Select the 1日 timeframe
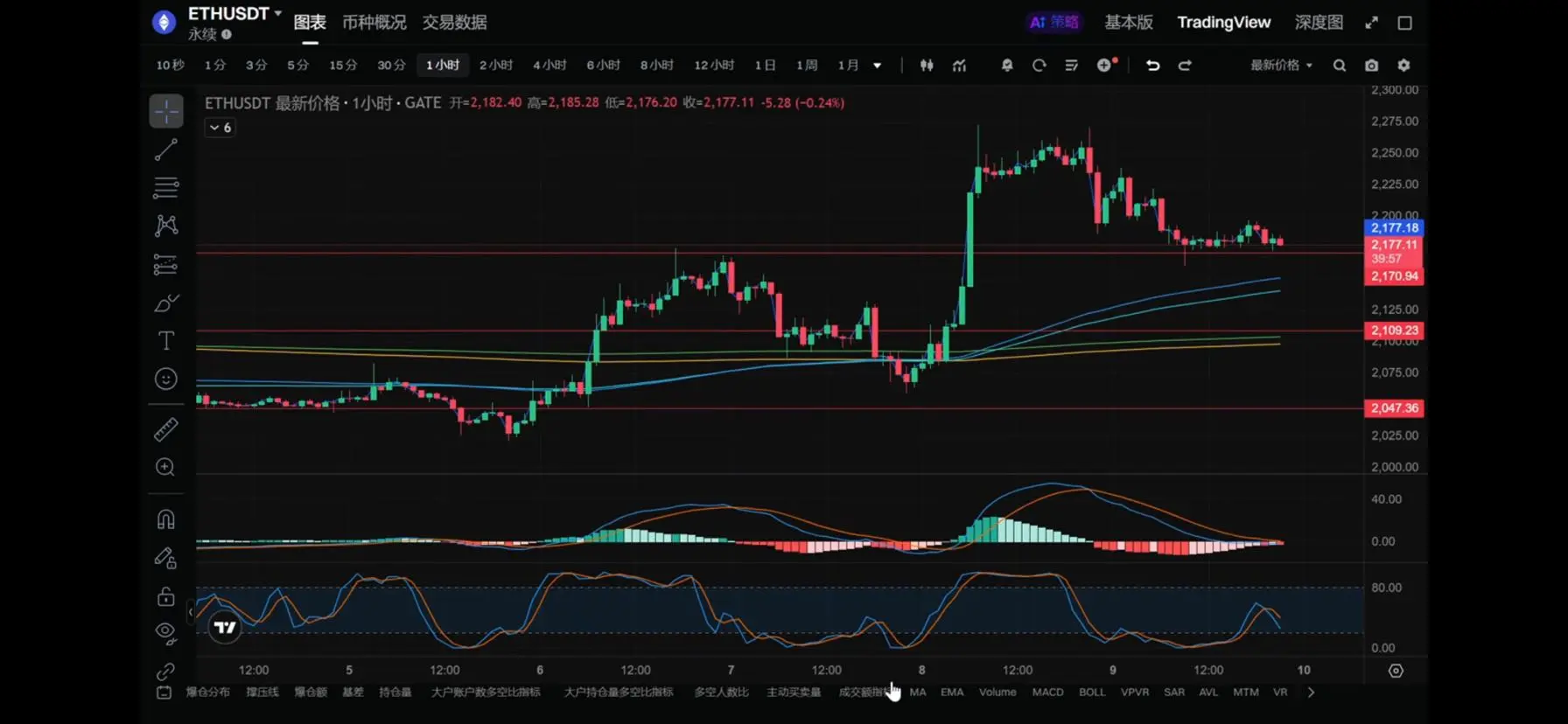Screen dimensions: 1568x724 [766, 66]
